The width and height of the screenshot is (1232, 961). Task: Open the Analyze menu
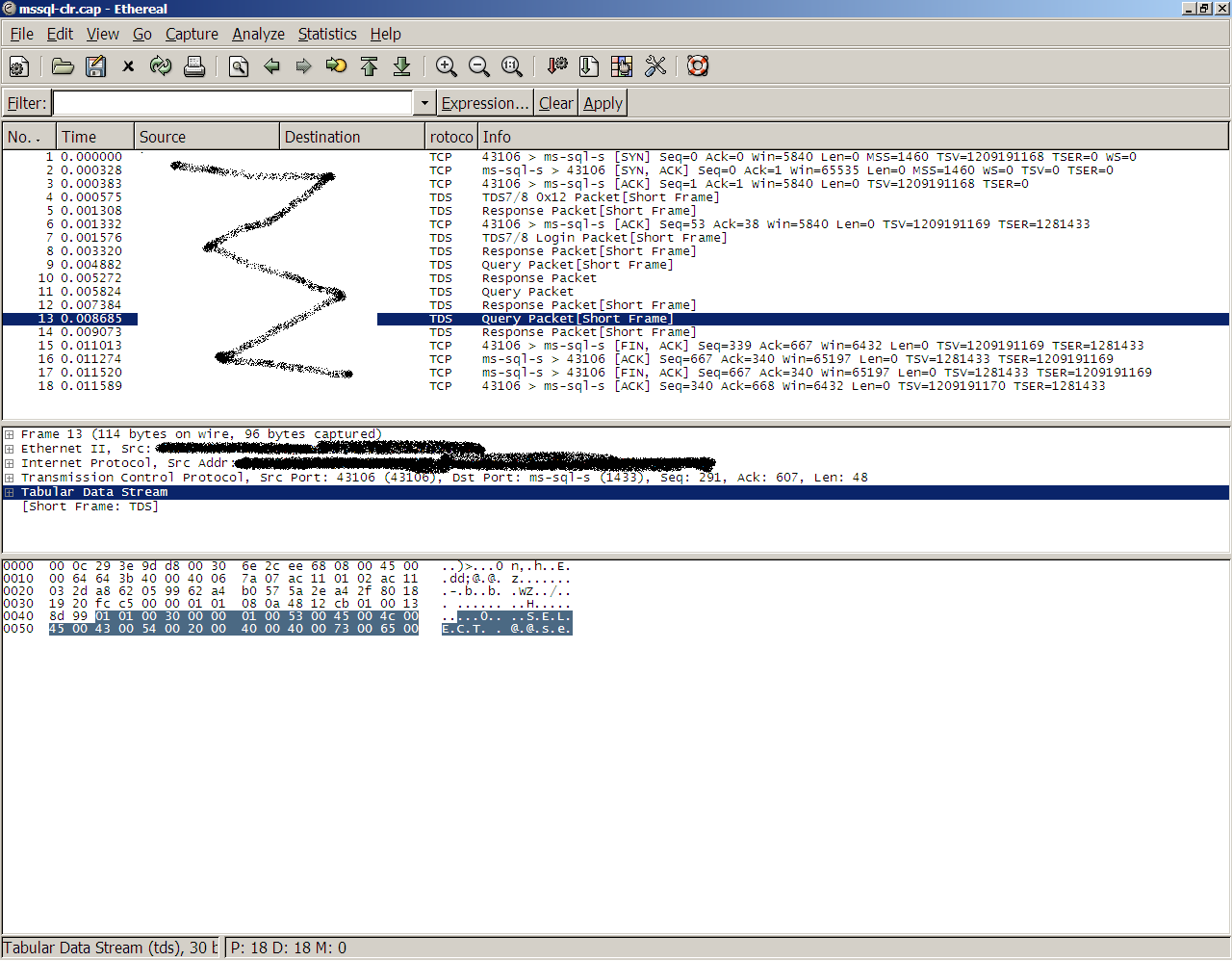click(x=258, y=34)
